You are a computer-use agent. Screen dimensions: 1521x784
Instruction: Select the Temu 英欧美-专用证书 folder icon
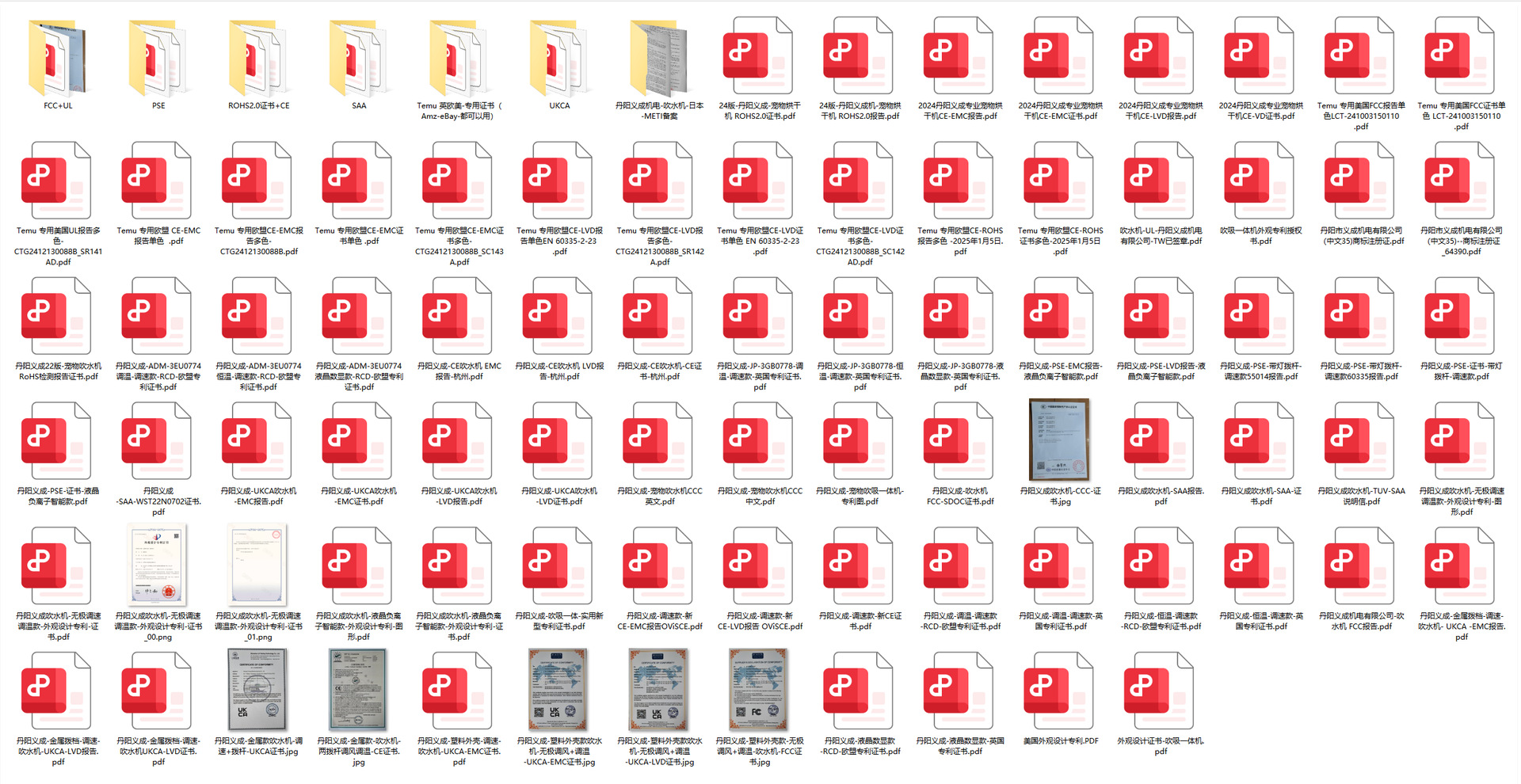click(459, 59)
